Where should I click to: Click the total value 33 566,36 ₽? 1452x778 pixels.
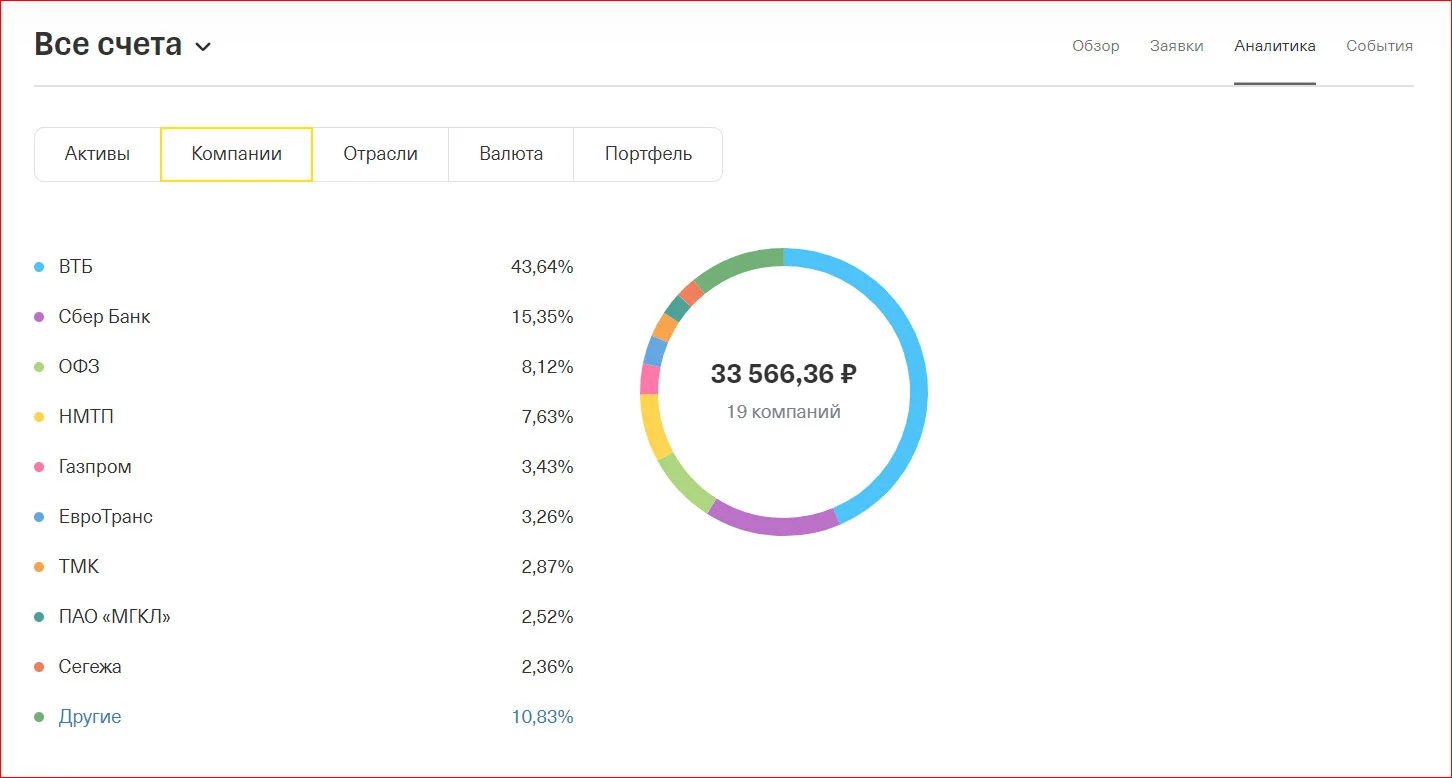point(784,374)
